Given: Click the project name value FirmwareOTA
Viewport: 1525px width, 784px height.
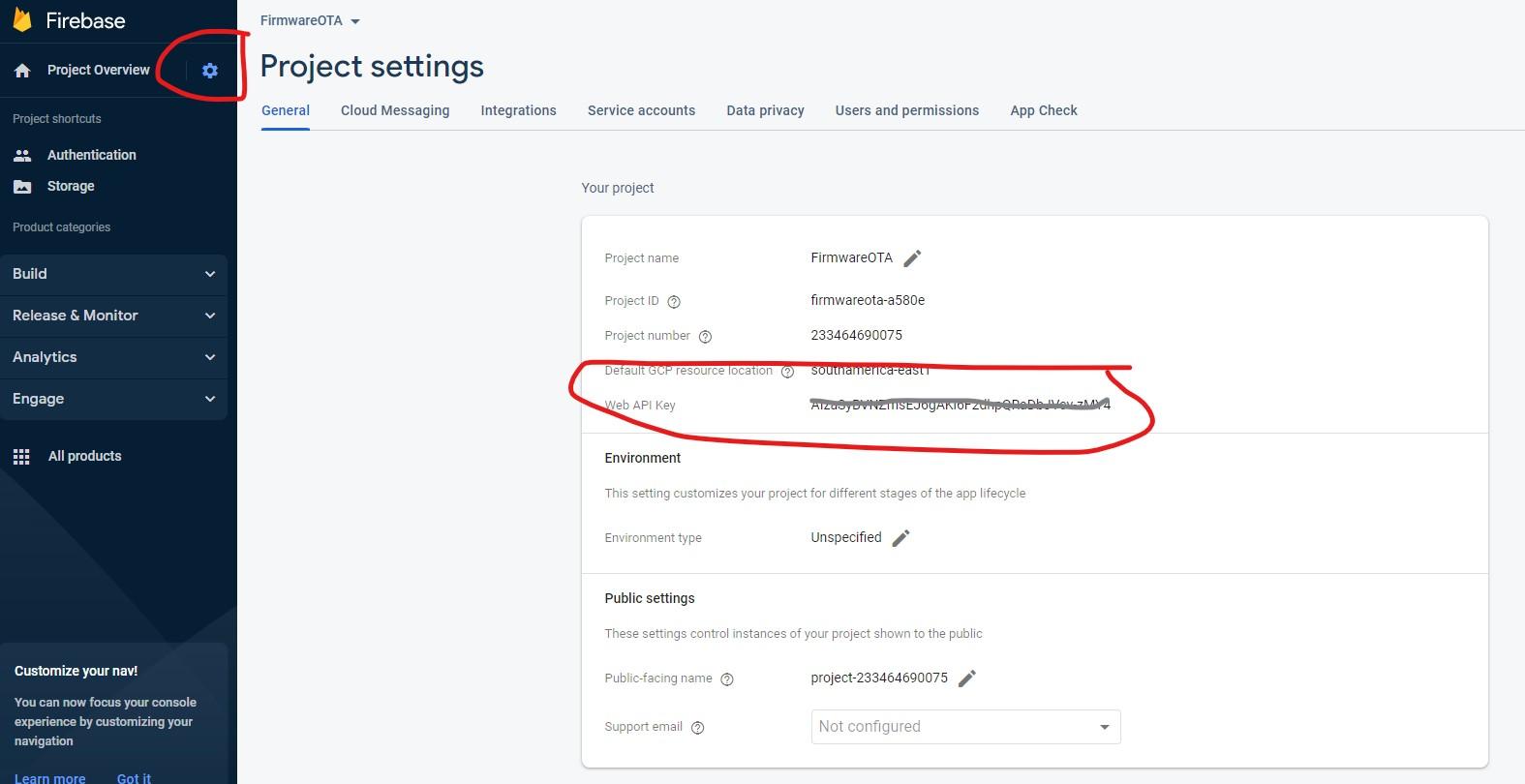Looking at the screenshot, I should [851, 257].
